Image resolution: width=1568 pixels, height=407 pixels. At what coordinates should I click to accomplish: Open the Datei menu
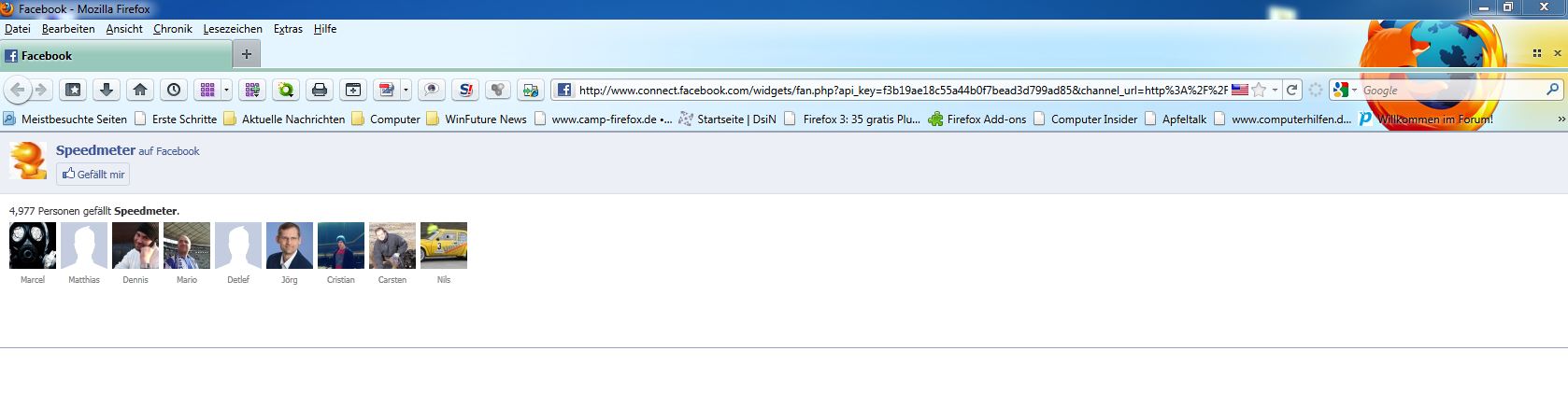coord(18,29)
